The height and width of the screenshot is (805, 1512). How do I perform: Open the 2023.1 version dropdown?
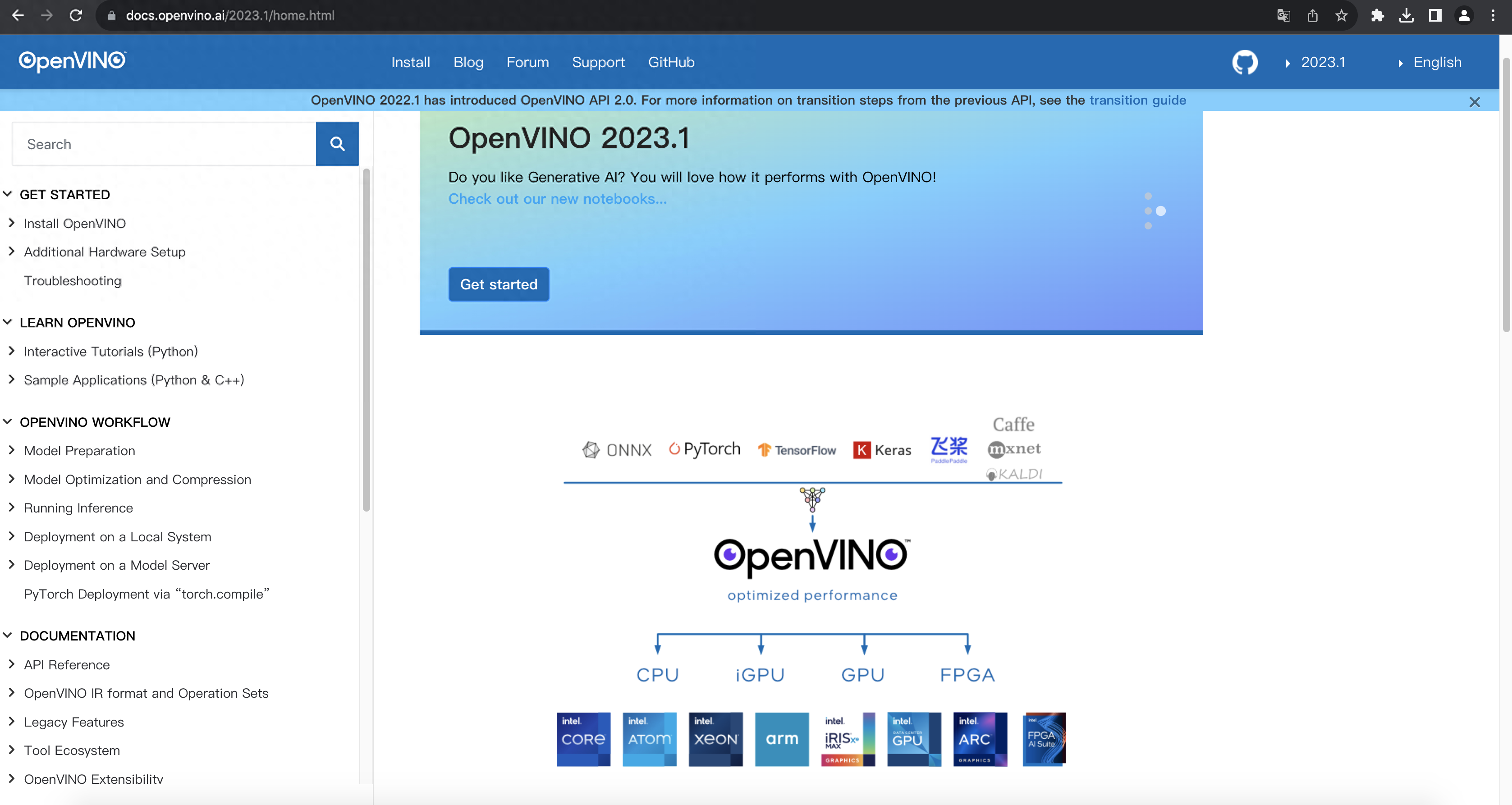[1315, 62]
